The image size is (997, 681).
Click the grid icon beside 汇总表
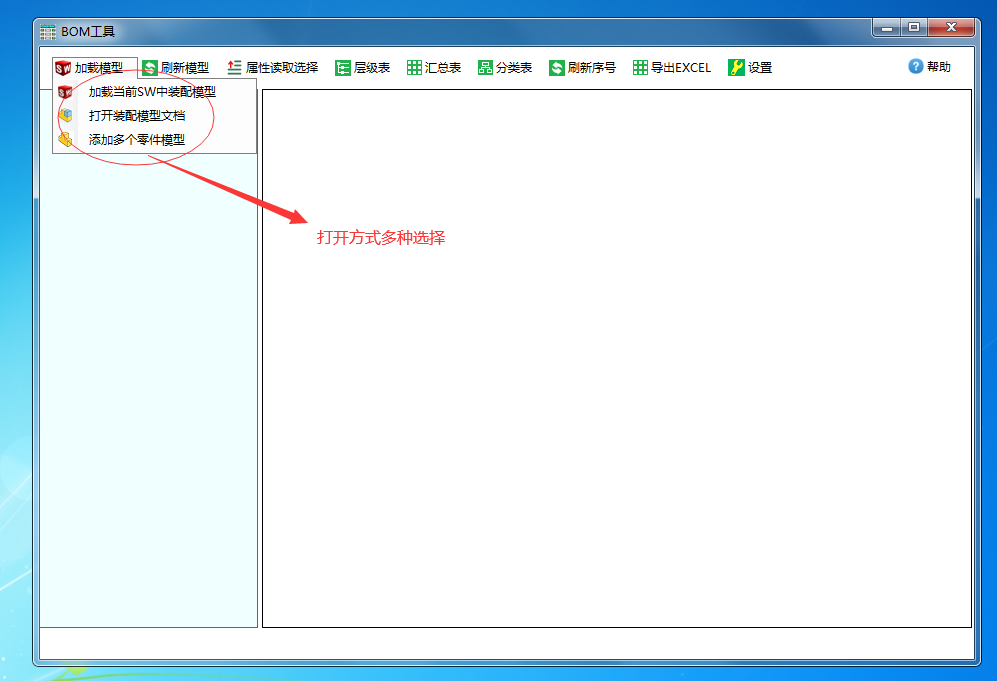[x=414, y=67]
